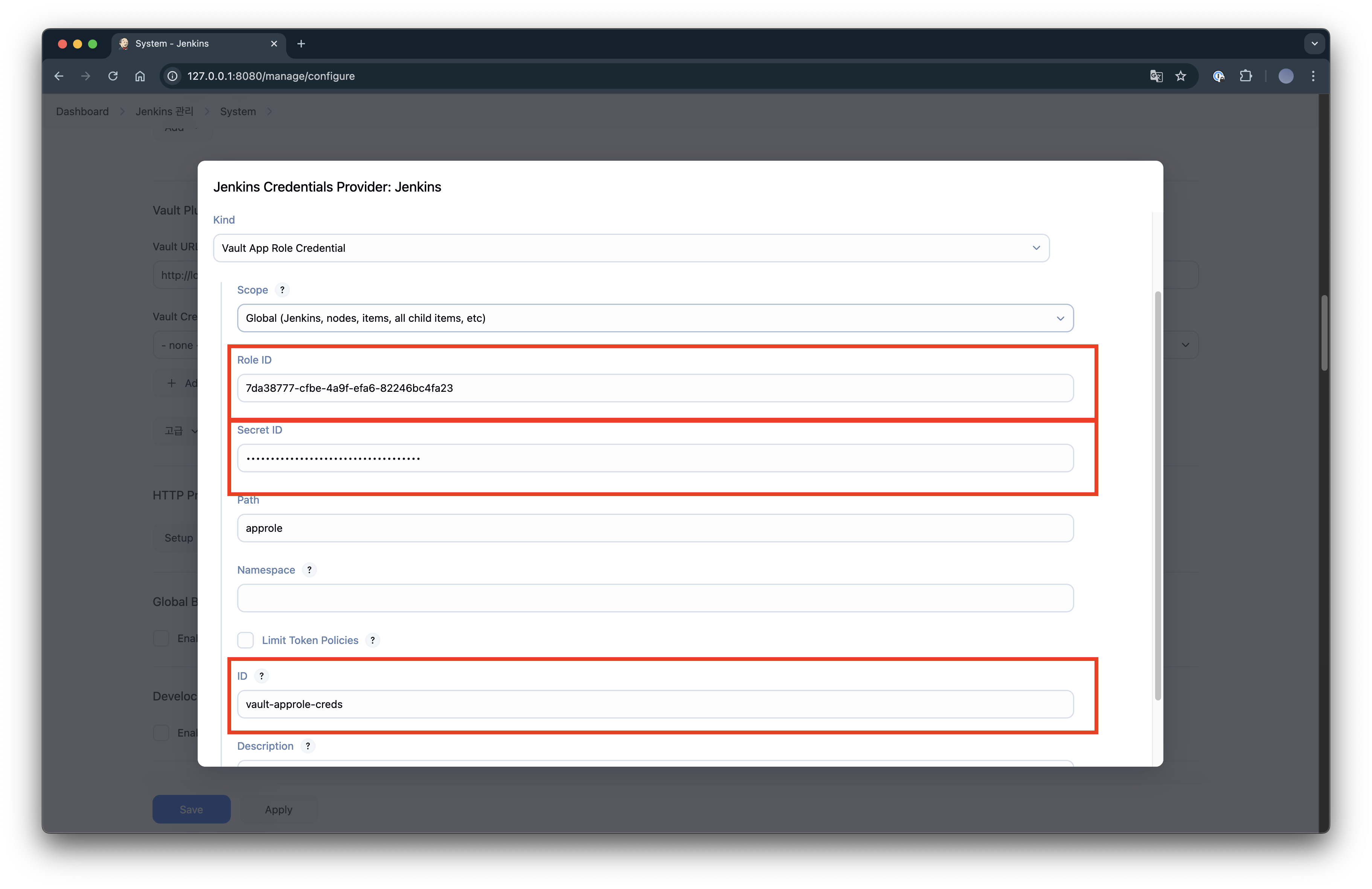Enable Limit Token Policies checkbox

click(x=245, y=640)
